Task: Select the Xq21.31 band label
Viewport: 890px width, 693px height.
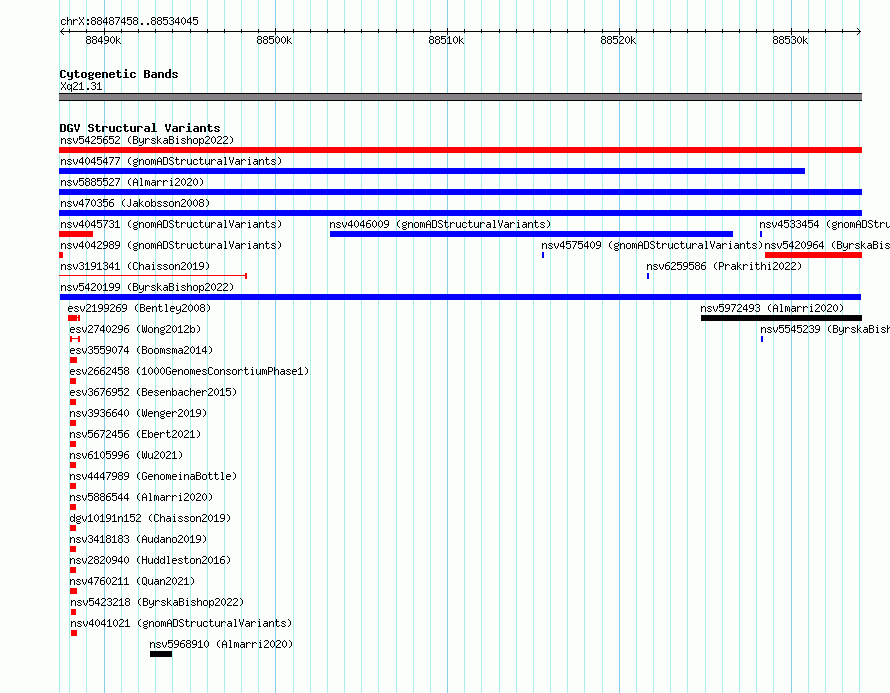Action: click(81, 86)
